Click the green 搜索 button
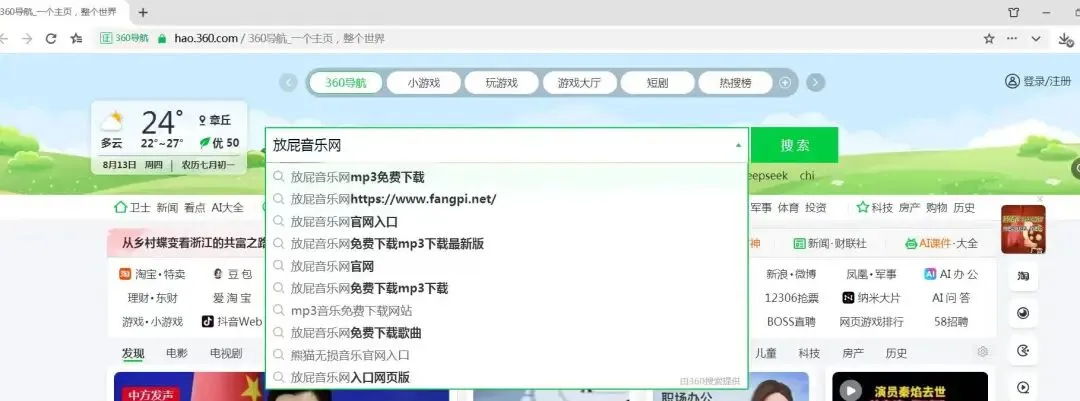 pyautogui.click(x=794, y=145)
